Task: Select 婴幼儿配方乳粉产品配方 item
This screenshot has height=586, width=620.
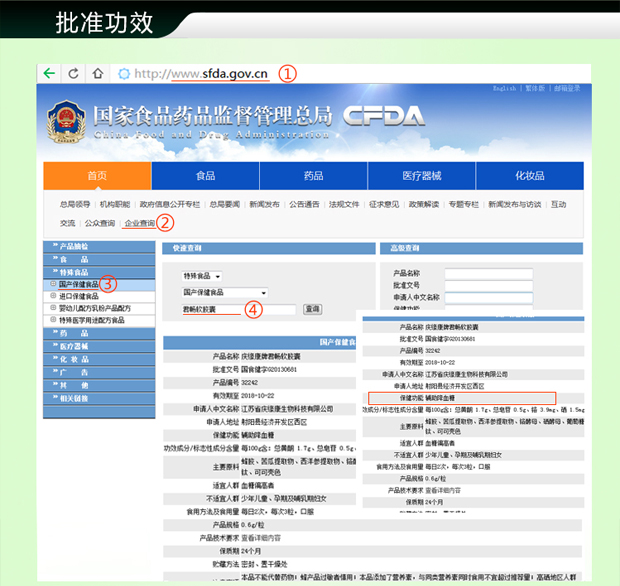Action: pos(95,308)
